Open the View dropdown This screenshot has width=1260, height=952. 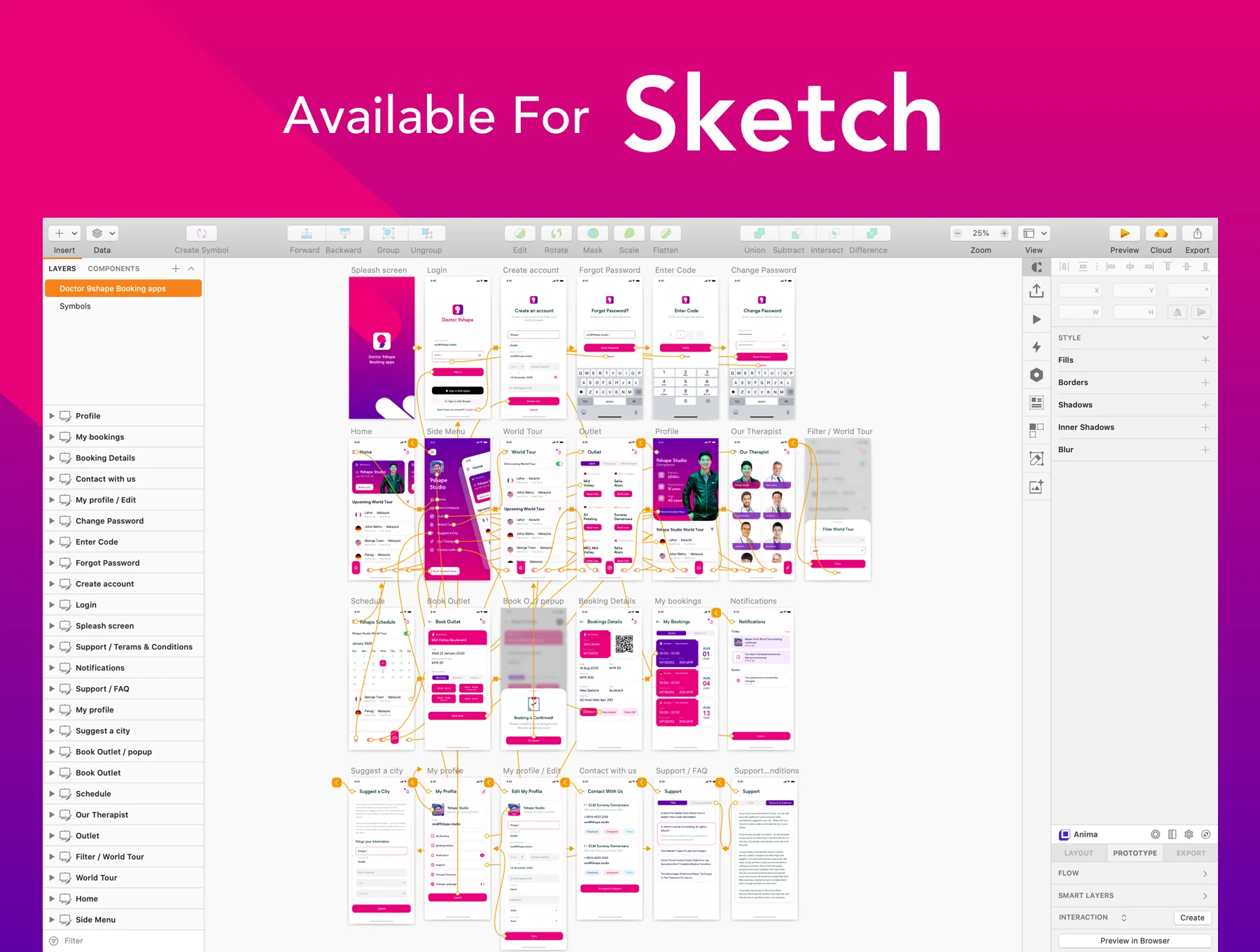coord(1035,233)
